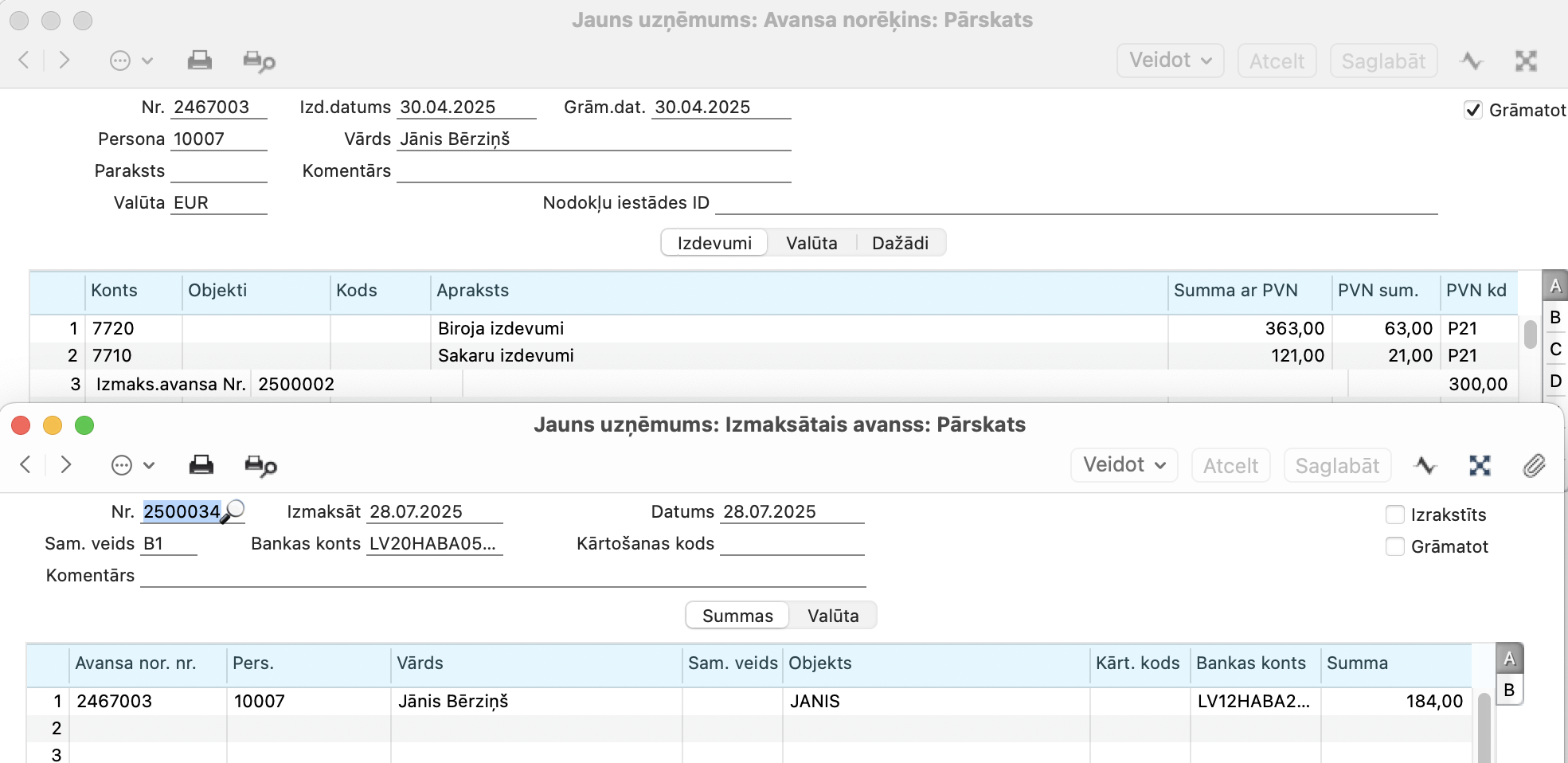Click the Datums field 28.07.2025
This screenshot has height=763, width=1568.
(x=792, y=511)
